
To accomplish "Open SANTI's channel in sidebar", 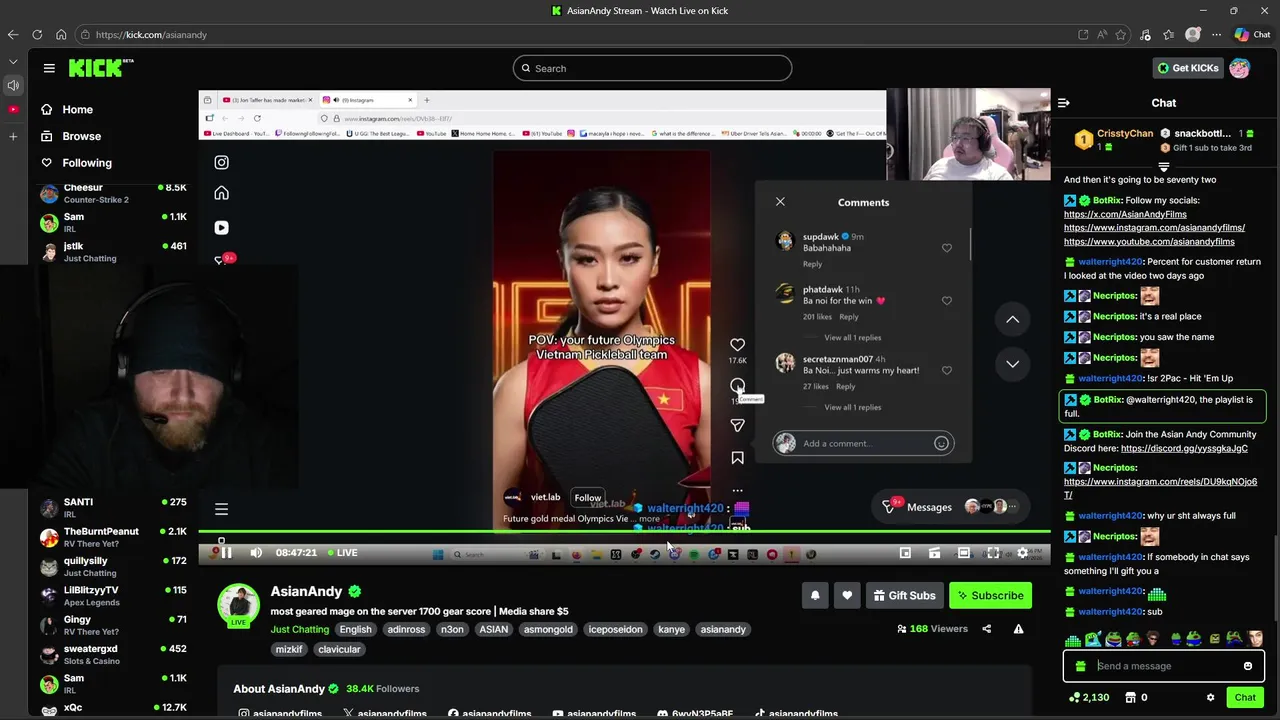I will (x=113, y=508).
